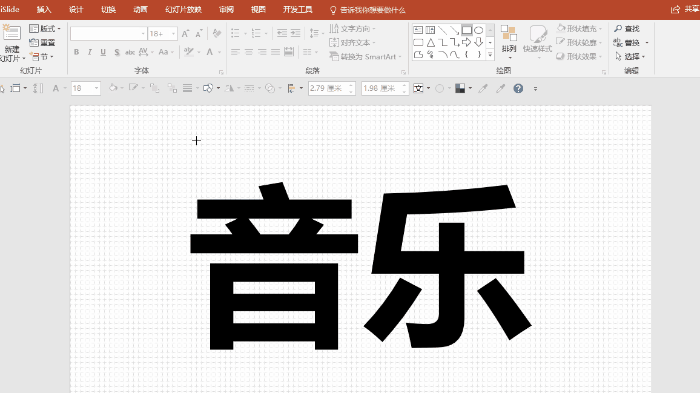
Task: Align text to the left
Action: (235, 52)
